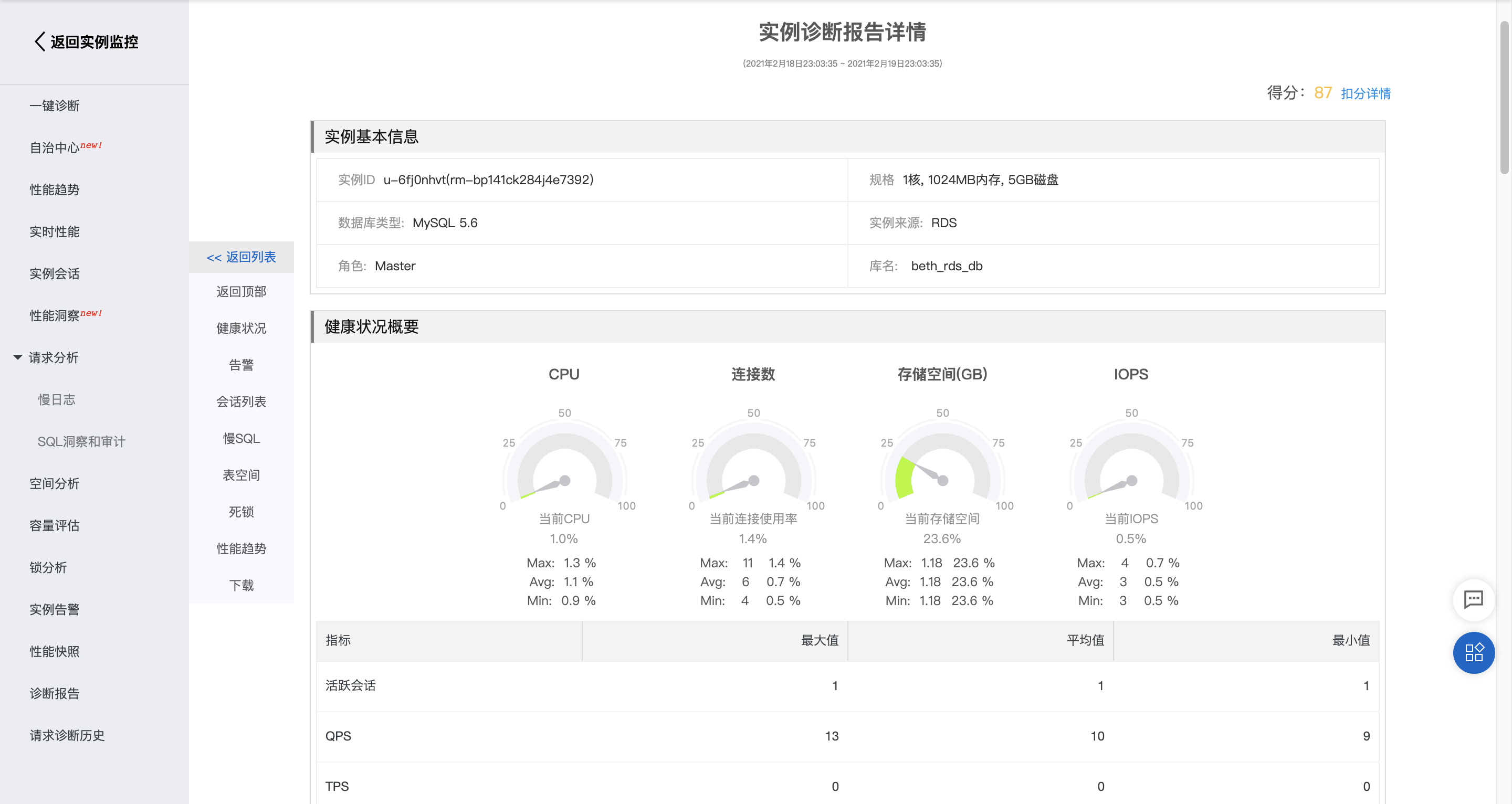Click << 返回列表 link

(241, 257)
